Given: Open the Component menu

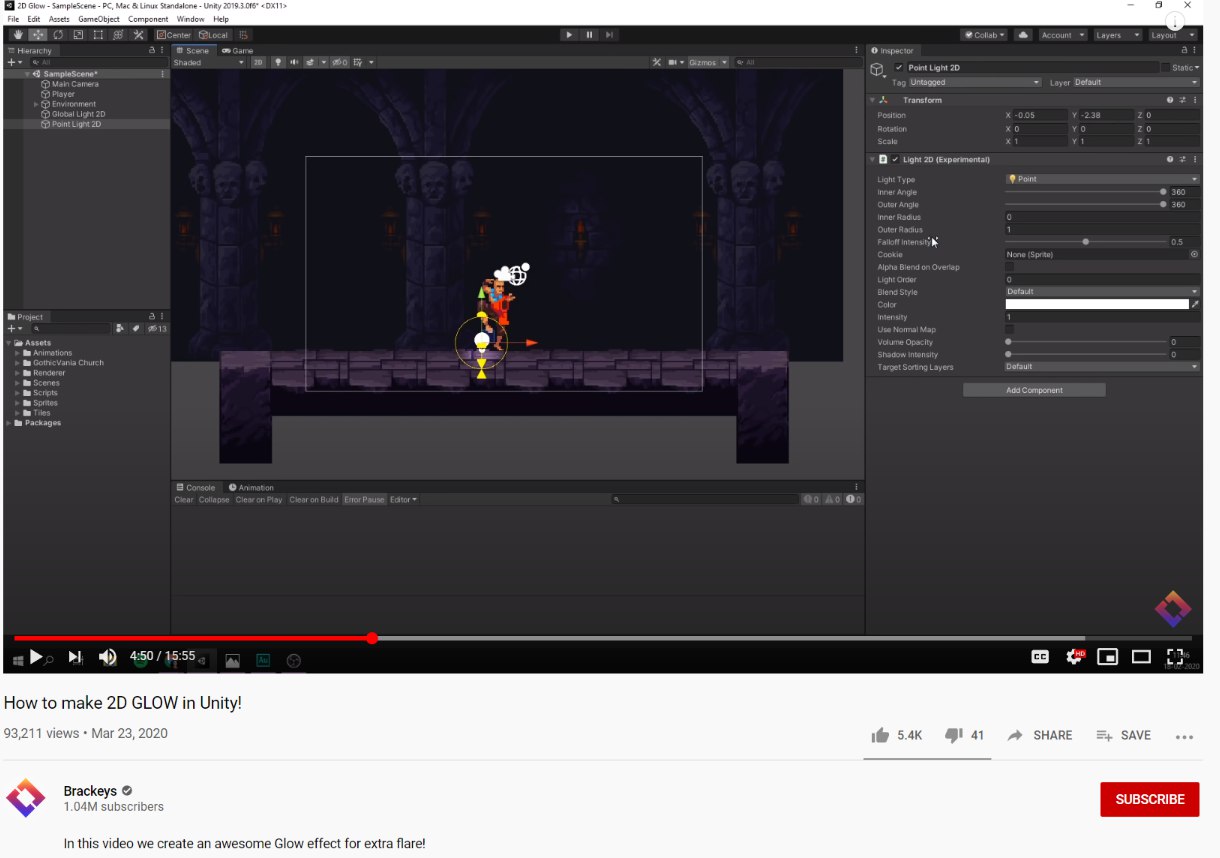Looking at the screenshot, I should point(148,19).
